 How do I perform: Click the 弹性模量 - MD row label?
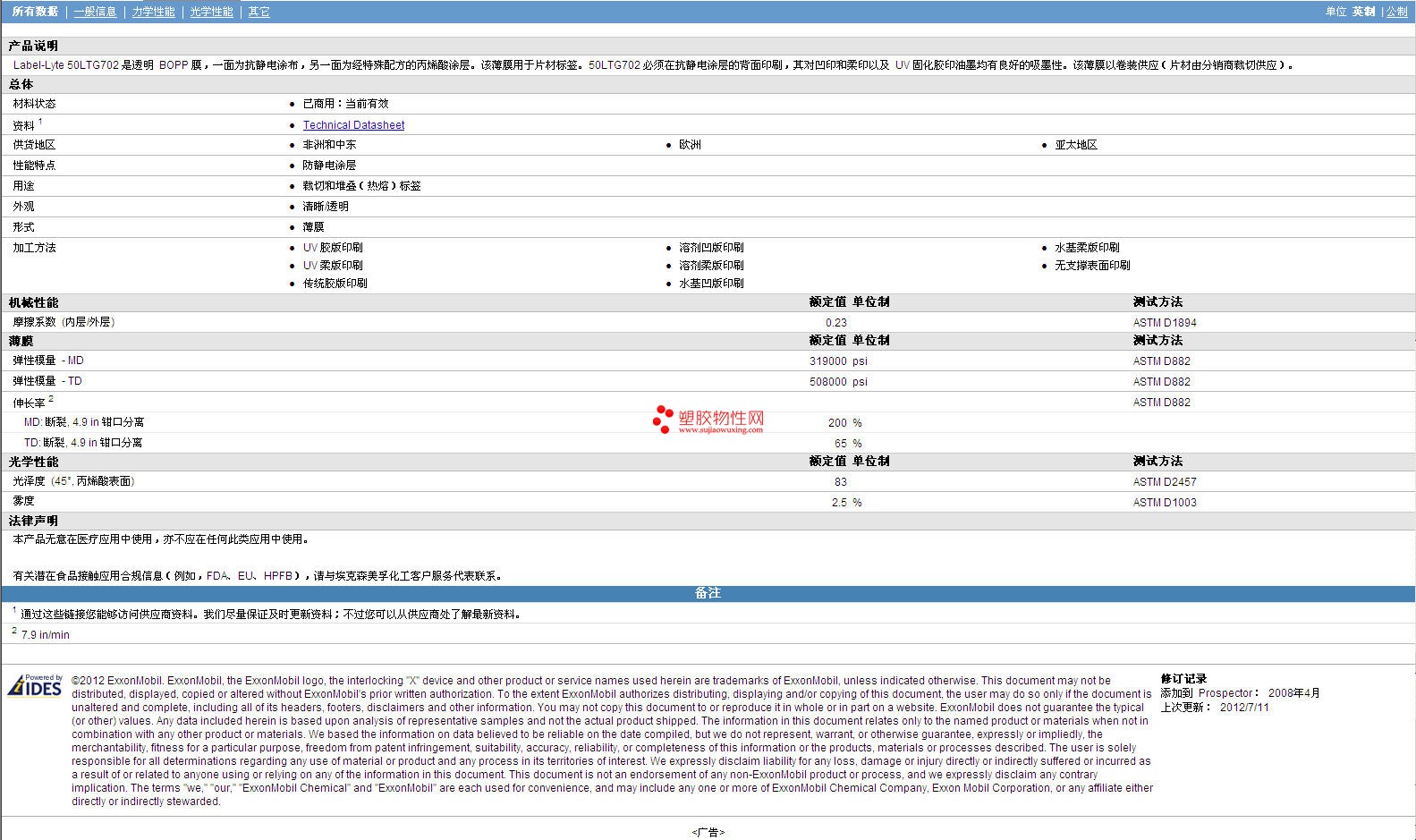pos(48,361)
